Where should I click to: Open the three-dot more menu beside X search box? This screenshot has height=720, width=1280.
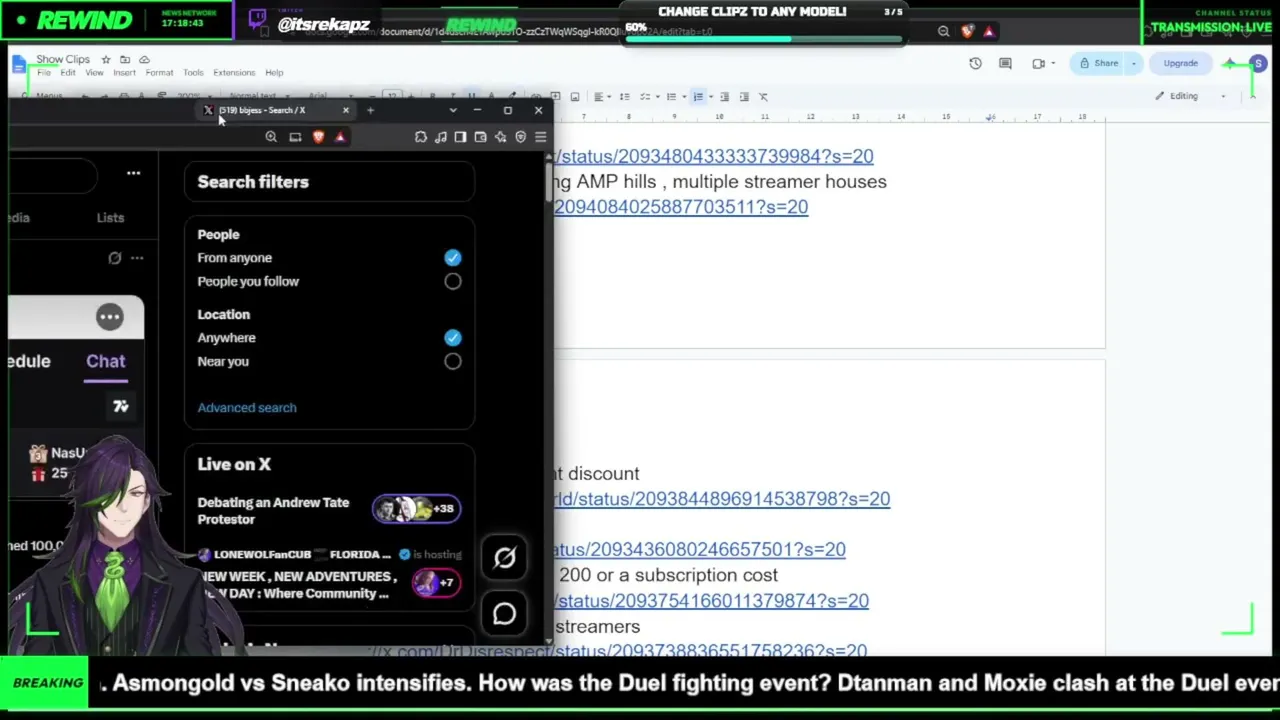pos(133,173)
